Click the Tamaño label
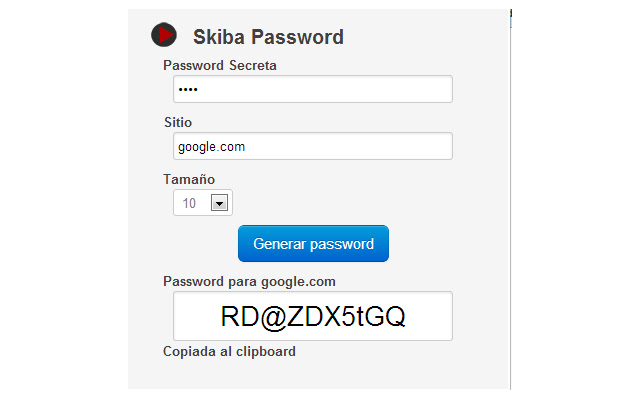 click(189, 179)
